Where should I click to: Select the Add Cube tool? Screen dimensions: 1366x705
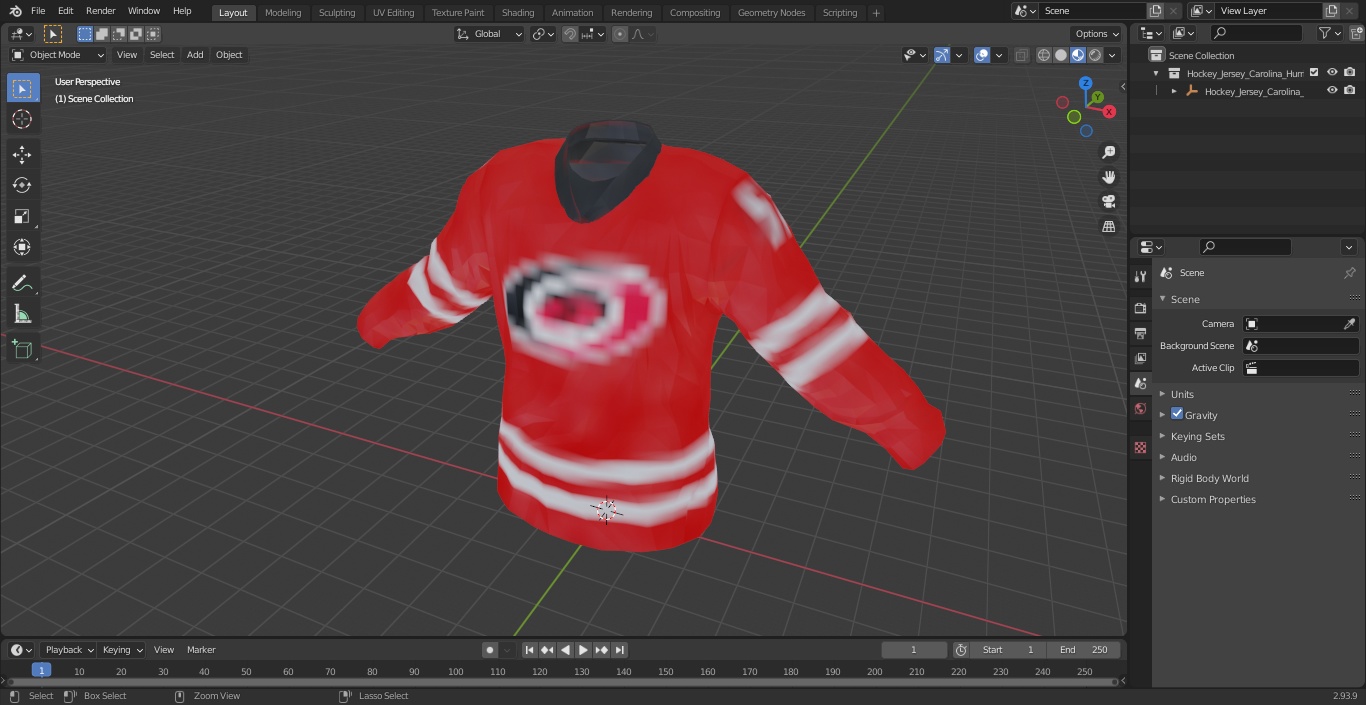point(22,350)
